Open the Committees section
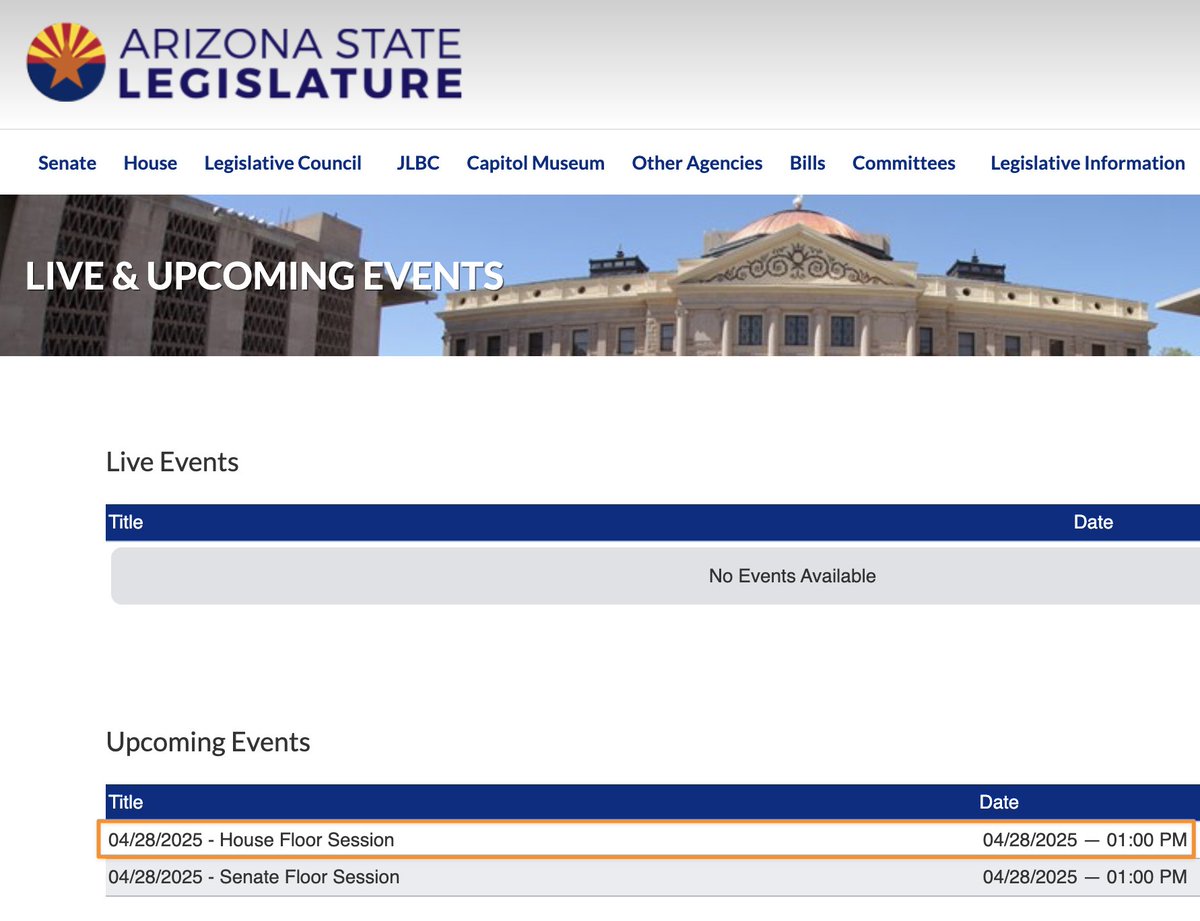This screenshot has height=921, width=1200. (903, 163)
